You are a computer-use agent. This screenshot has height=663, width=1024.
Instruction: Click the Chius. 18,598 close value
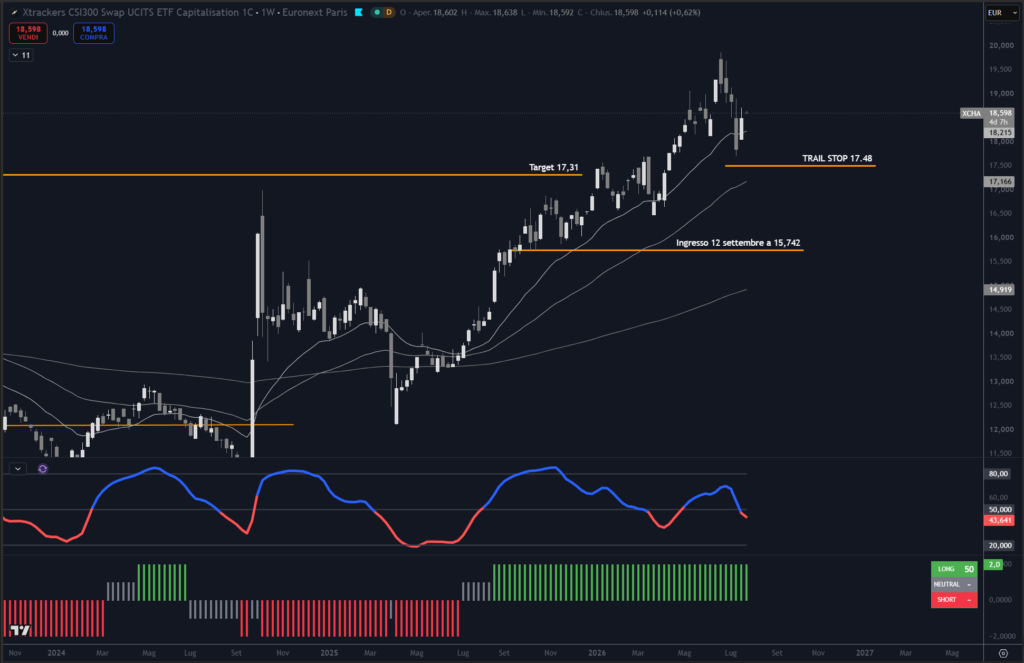click(x=614, y=12)
